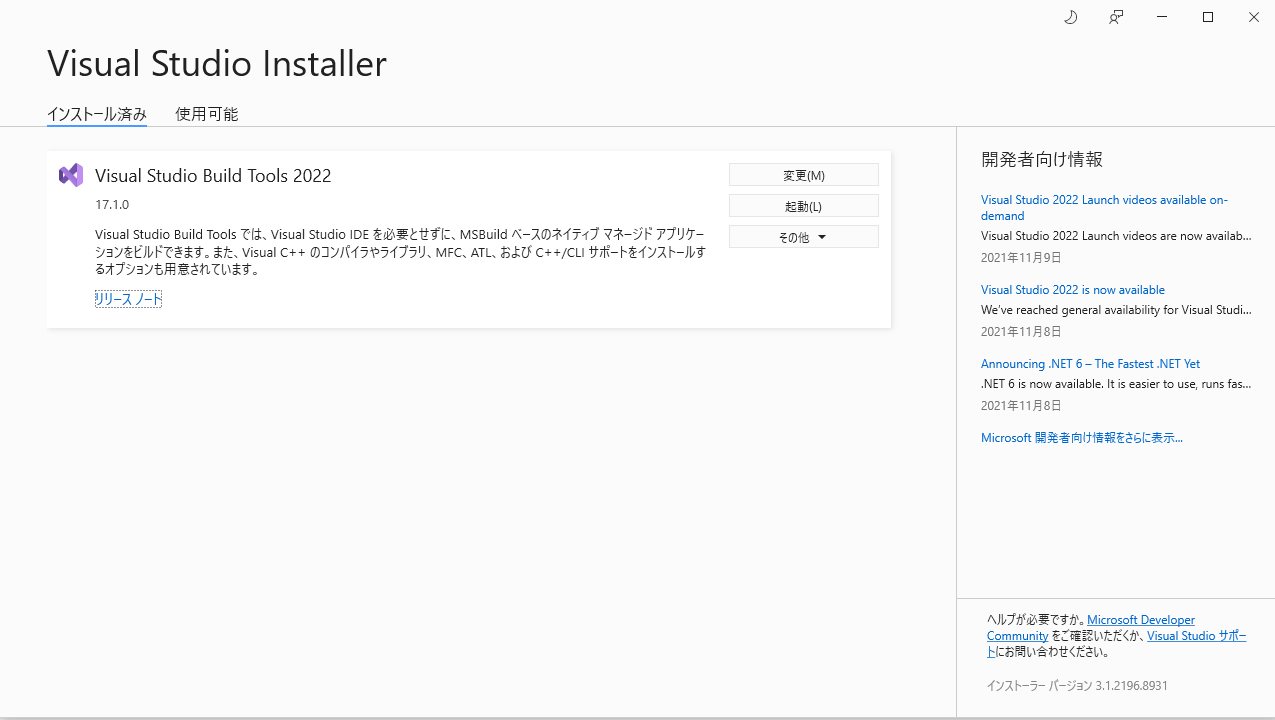Image resolution: width=1275 pixels, height=720 pixels.
Task: Open the リリース ノート link
Action: (x=128, y=298)
